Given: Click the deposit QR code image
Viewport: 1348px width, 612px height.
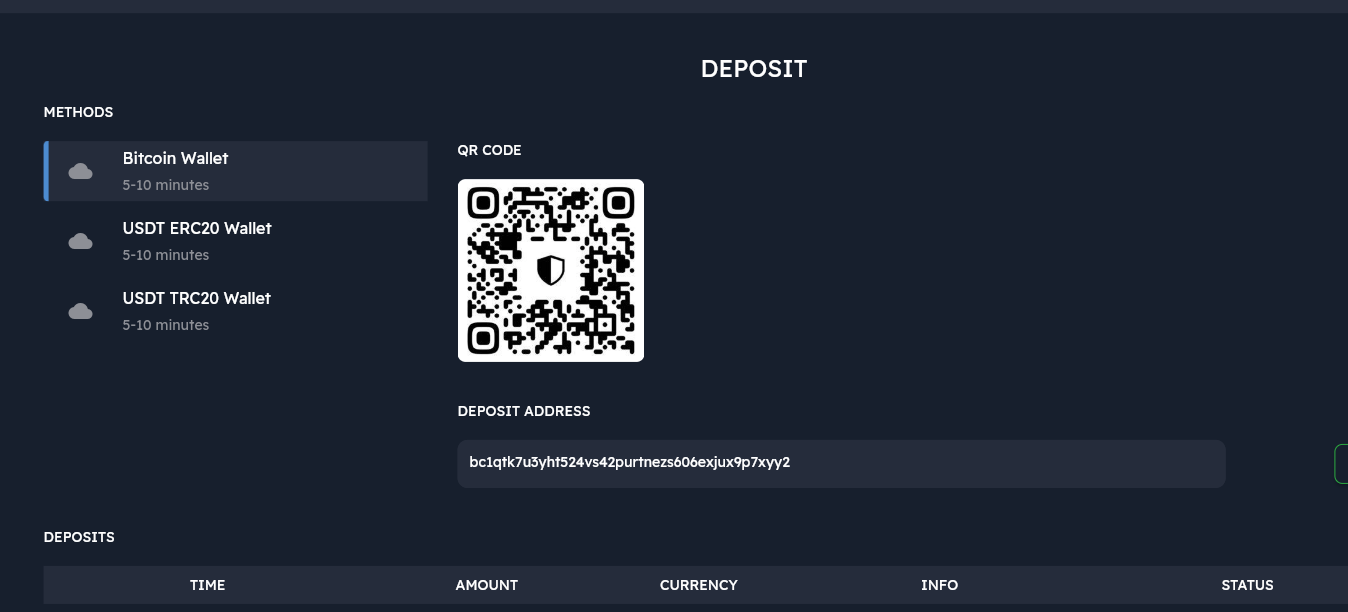Looking at the screenshot, I should click(x=551, y=270).
